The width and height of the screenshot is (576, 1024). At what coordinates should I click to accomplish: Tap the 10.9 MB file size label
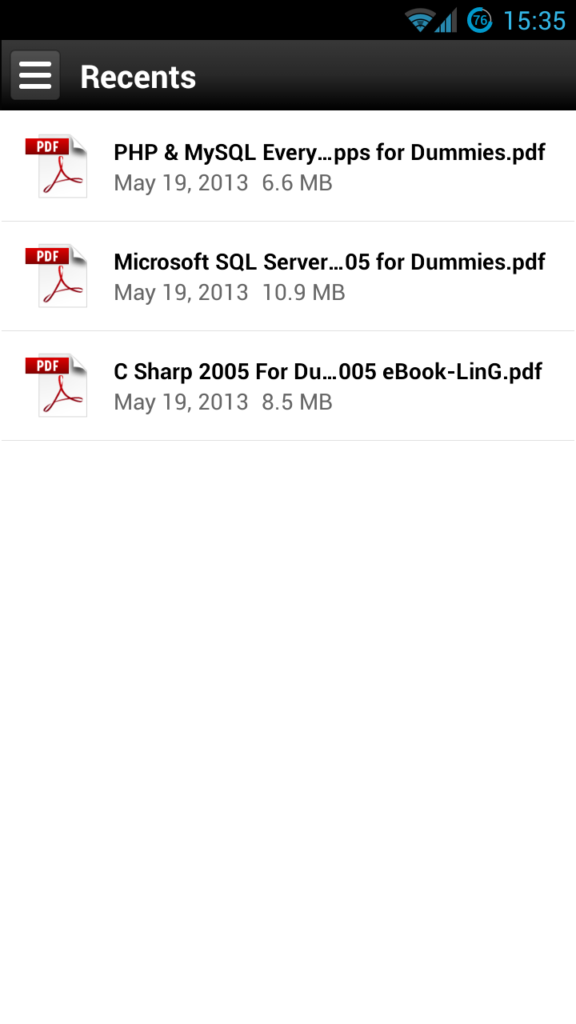point(303,293)
